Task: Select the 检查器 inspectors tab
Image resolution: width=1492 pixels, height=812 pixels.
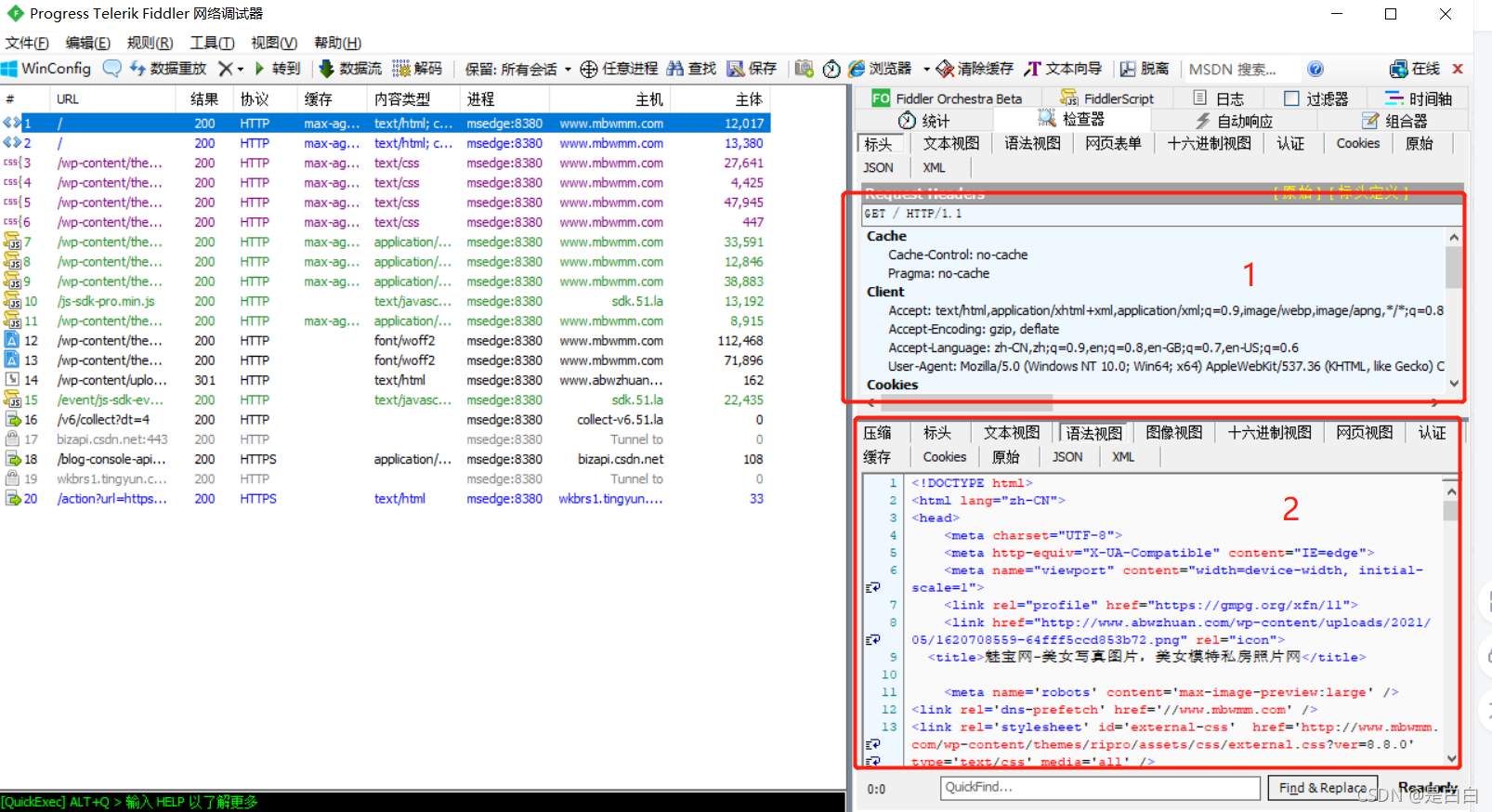Action: 1071,120
